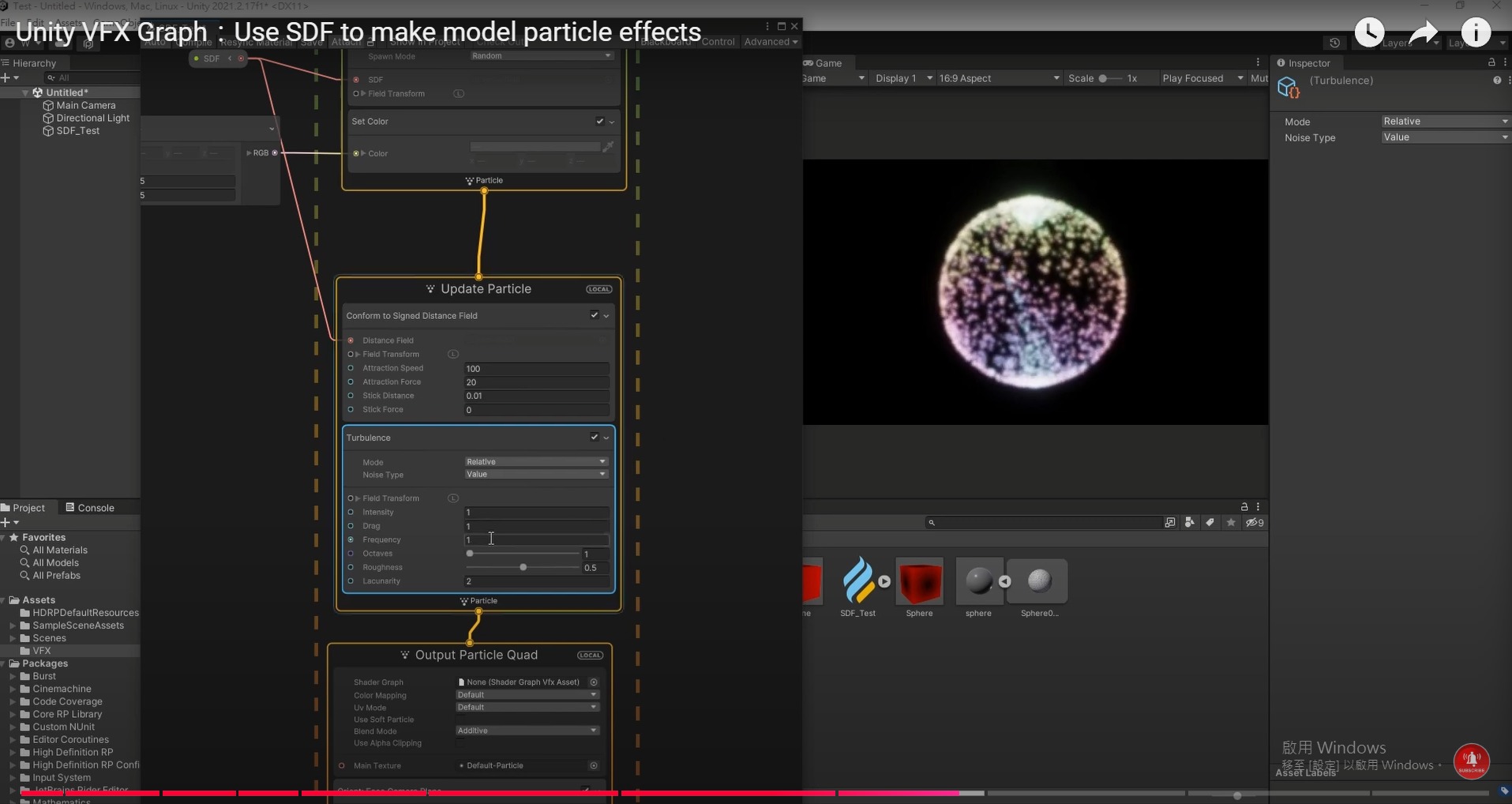The width and height of the screenshot is (1512, 804).
Task: Click the Asset Labels tag icon
Action: coord(1504,791)
